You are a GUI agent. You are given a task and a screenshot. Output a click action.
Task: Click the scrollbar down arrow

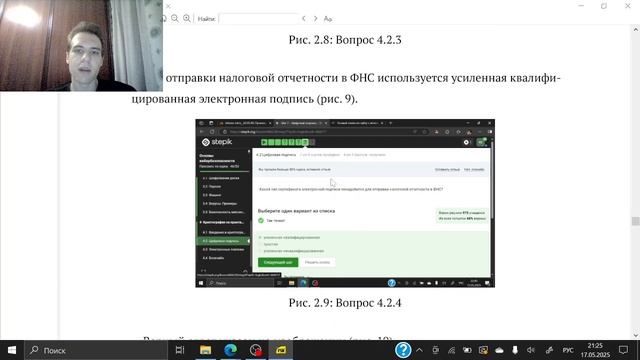click(636, 335)
